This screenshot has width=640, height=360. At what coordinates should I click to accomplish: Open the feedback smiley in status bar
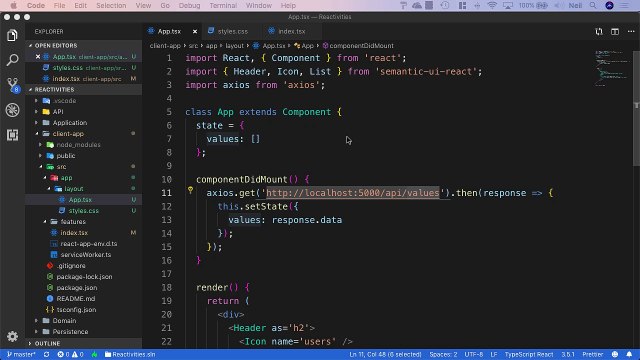(615, 354)
